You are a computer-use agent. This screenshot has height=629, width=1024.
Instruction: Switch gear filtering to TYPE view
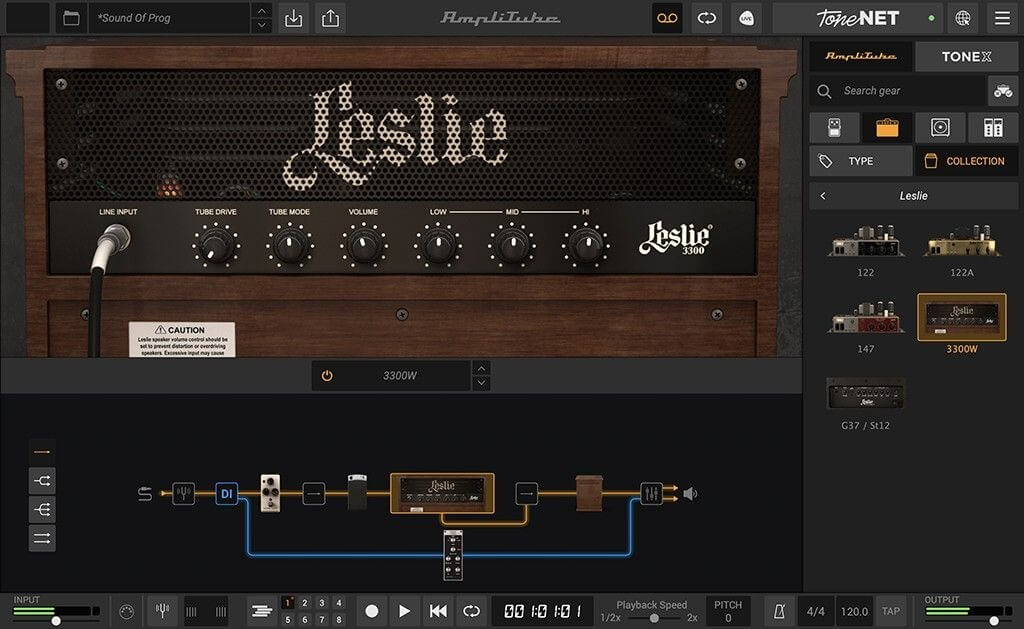coord(859,160)
